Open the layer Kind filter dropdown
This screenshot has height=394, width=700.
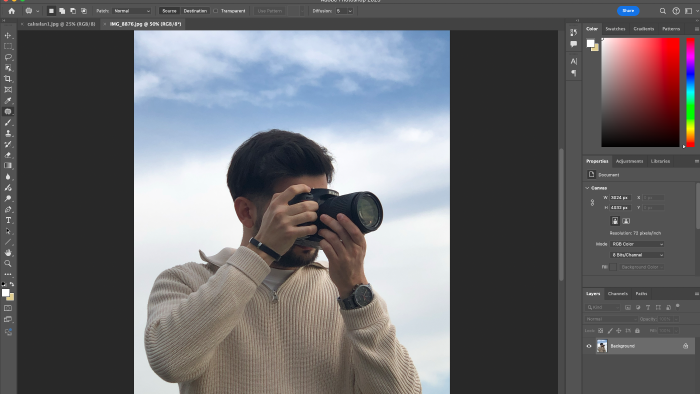click(x=603, y=307)
